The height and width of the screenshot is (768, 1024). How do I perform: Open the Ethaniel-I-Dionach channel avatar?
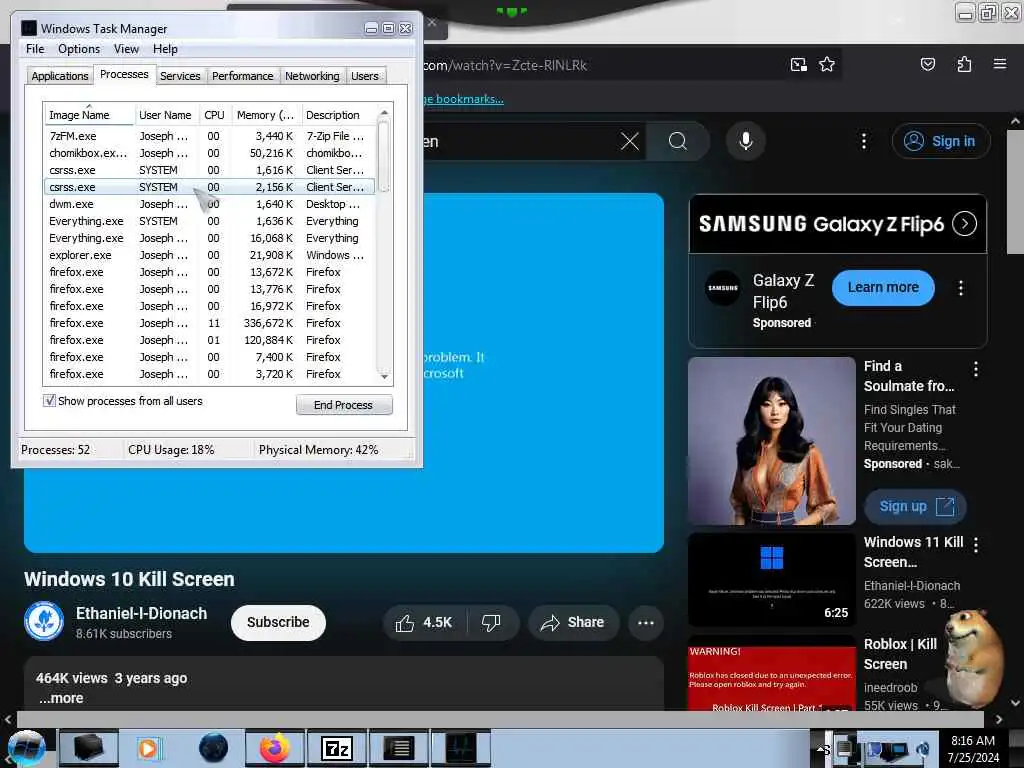click(x=44, y=621)
